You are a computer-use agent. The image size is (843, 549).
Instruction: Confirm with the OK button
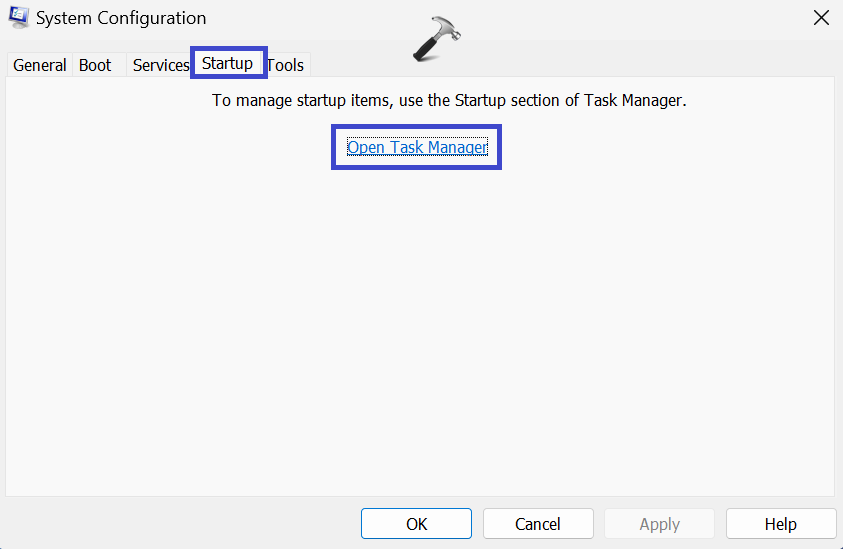[416, 523]
